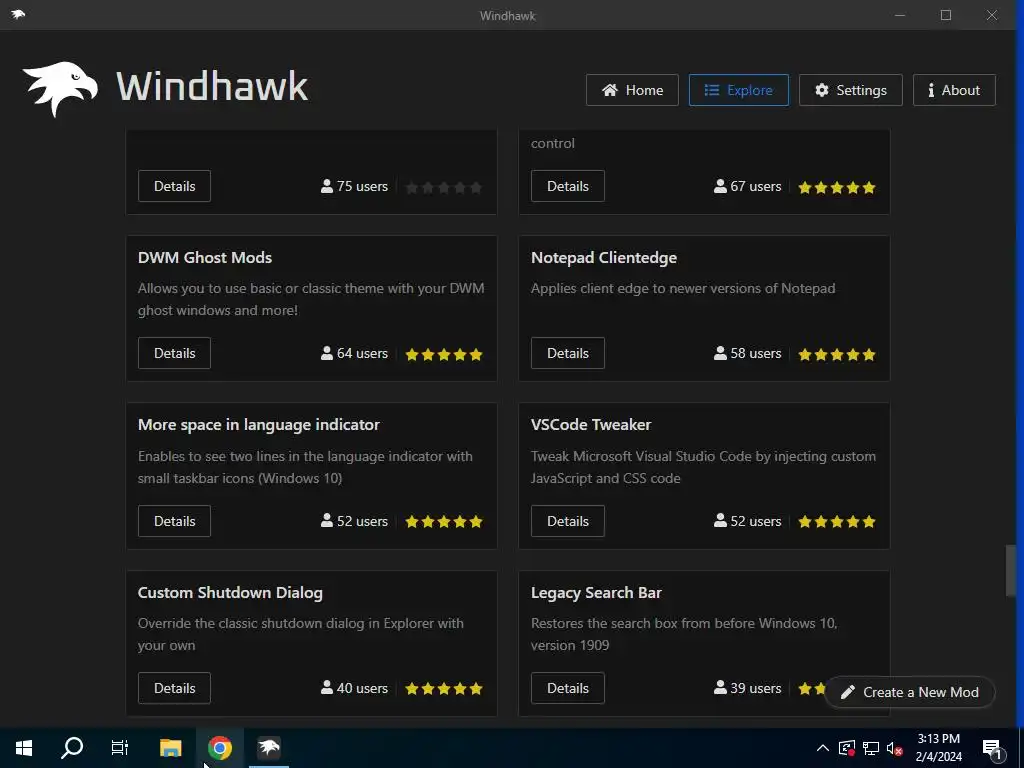Open the Settings page
Viewport: 1024px width, 768px height.
click(x=850, y=90)
